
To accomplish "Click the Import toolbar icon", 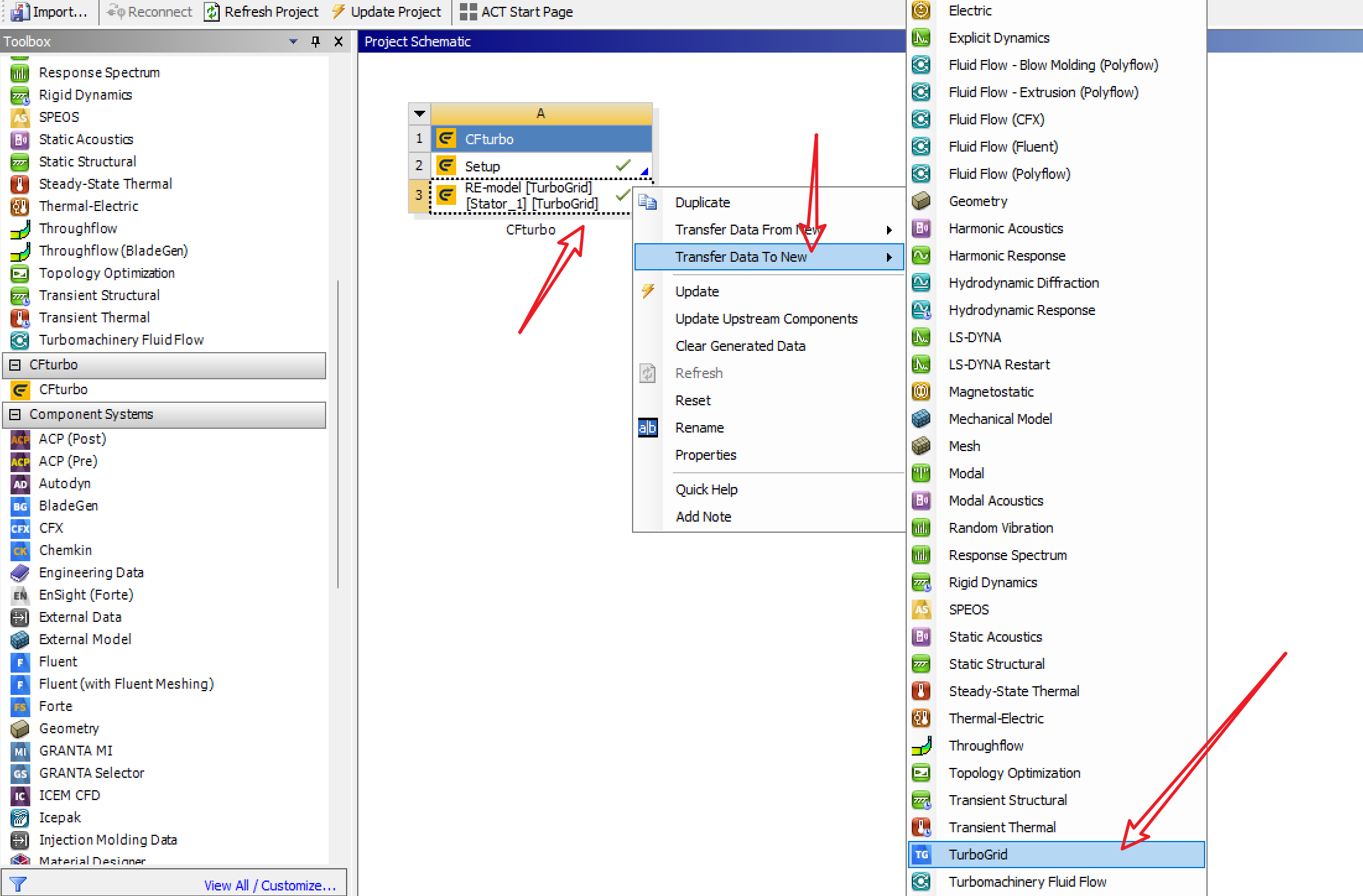I will click(20, 12).
